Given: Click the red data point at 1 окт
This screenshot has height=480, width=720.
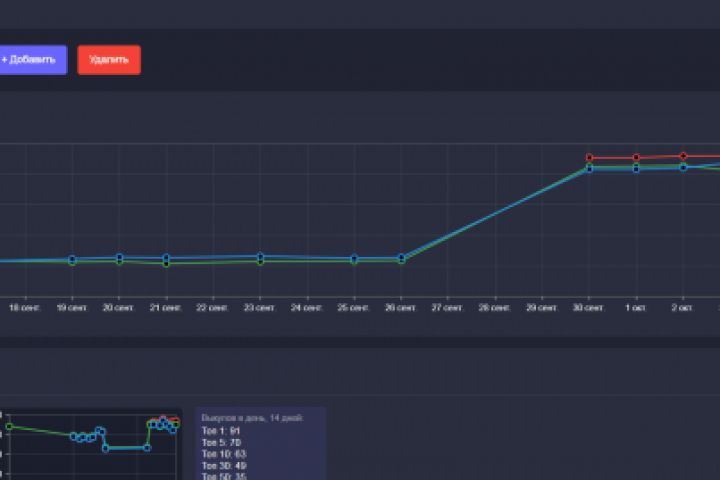Looking at the screenshot, I should [x=636, y=158].
